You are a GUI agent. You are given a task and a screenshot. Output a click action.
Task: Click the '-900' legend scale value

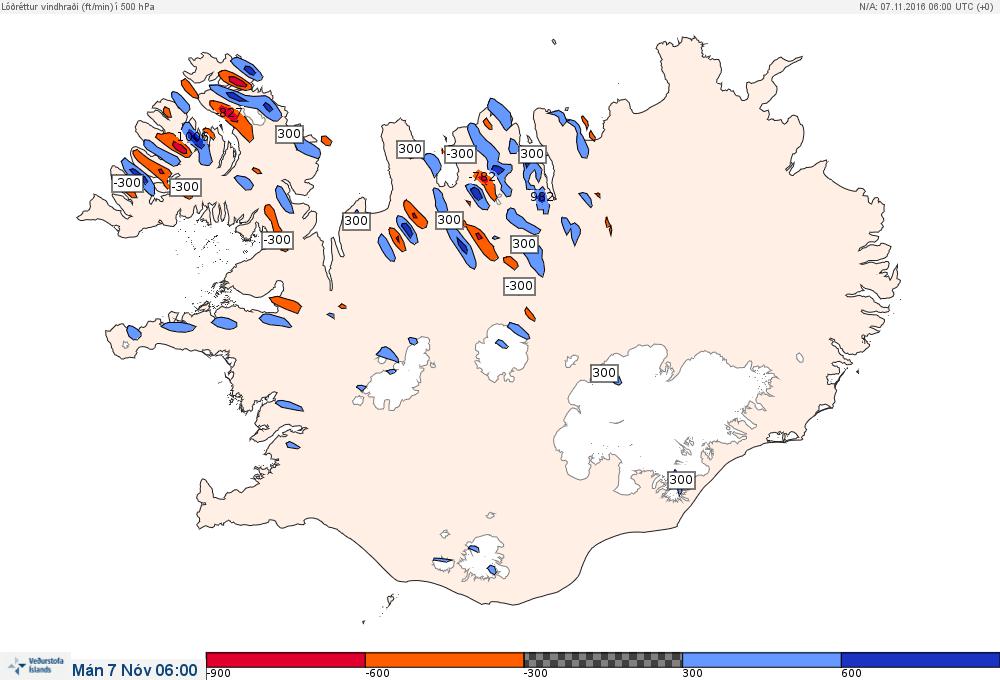click(x=219, y=673)
